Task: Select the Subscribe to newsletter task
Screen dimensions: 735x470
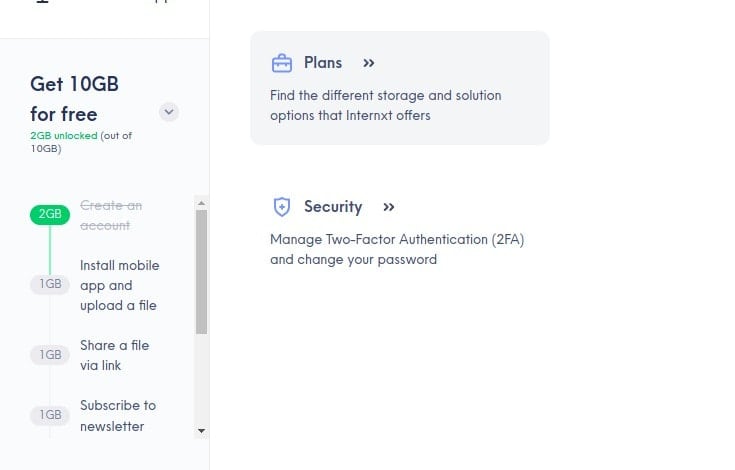Action: coord(118,416)
